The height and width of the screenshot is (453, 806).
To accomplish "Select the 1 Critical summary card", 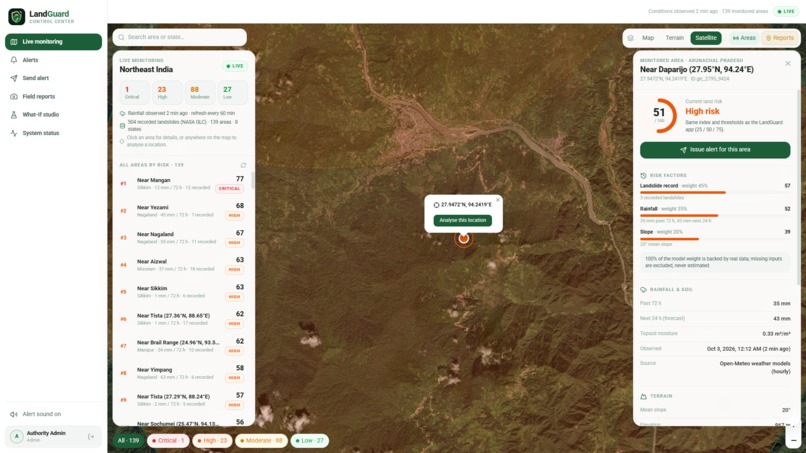I will point(134,93).
